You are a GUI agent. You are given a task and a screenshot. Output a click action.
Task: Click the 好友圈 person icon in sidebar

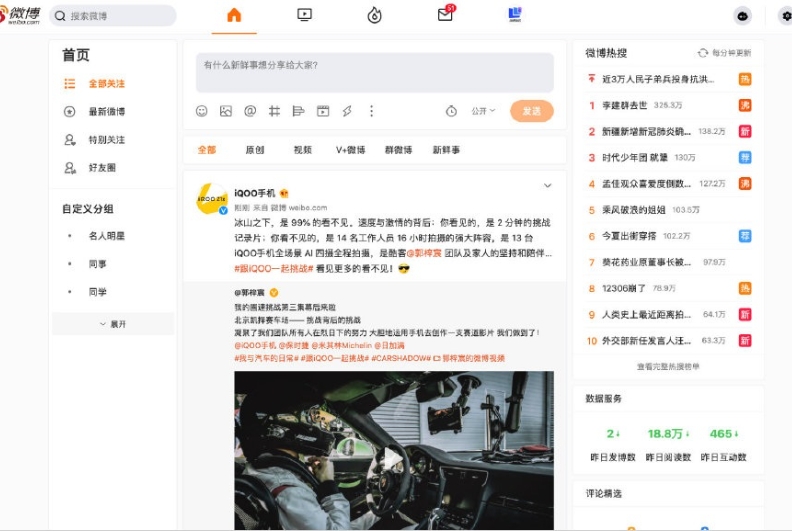(70, 168)
